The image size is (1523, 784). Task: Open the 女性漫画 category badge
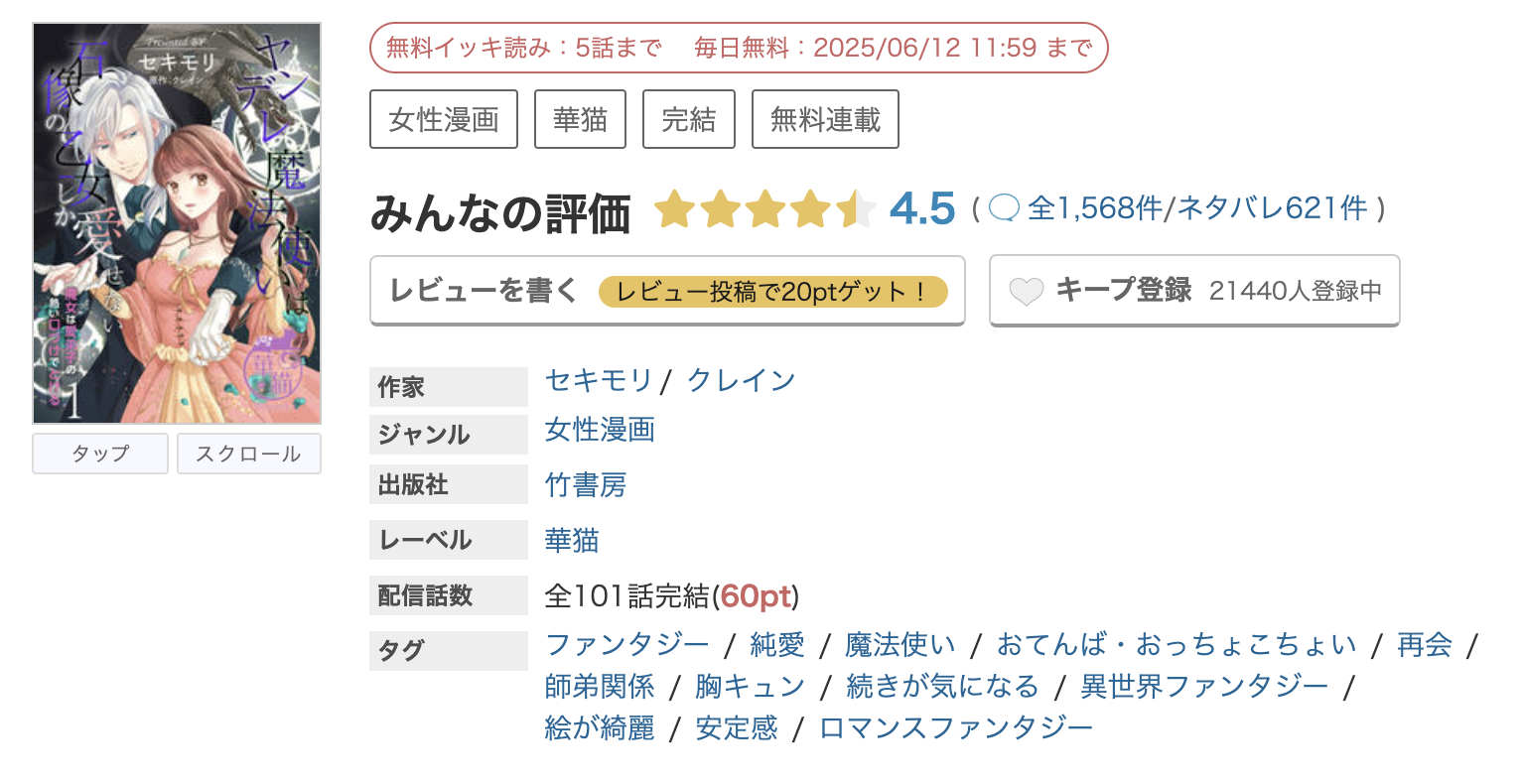coord(444,118)
